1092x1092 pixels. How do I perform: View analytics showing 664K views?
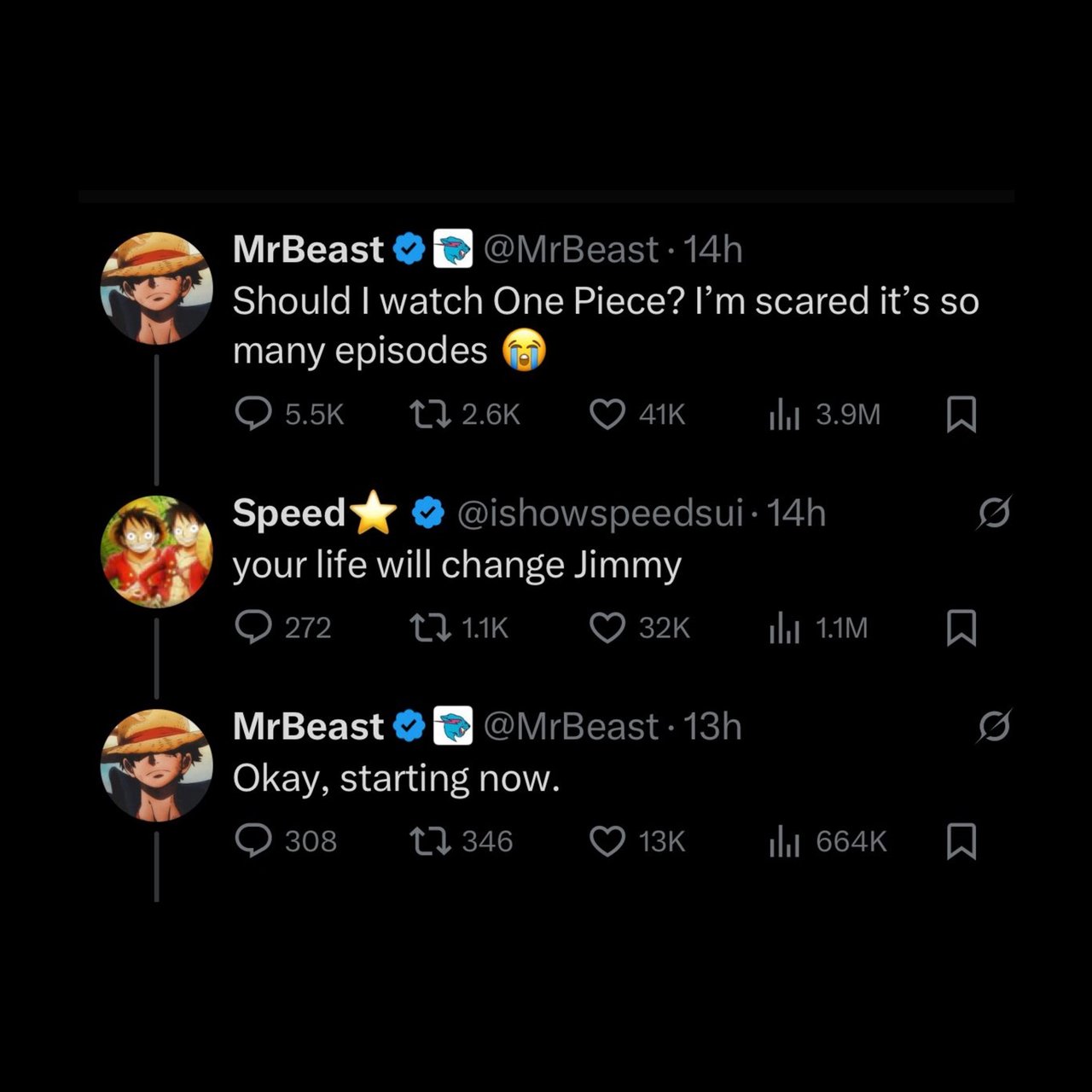click(784, 841)
